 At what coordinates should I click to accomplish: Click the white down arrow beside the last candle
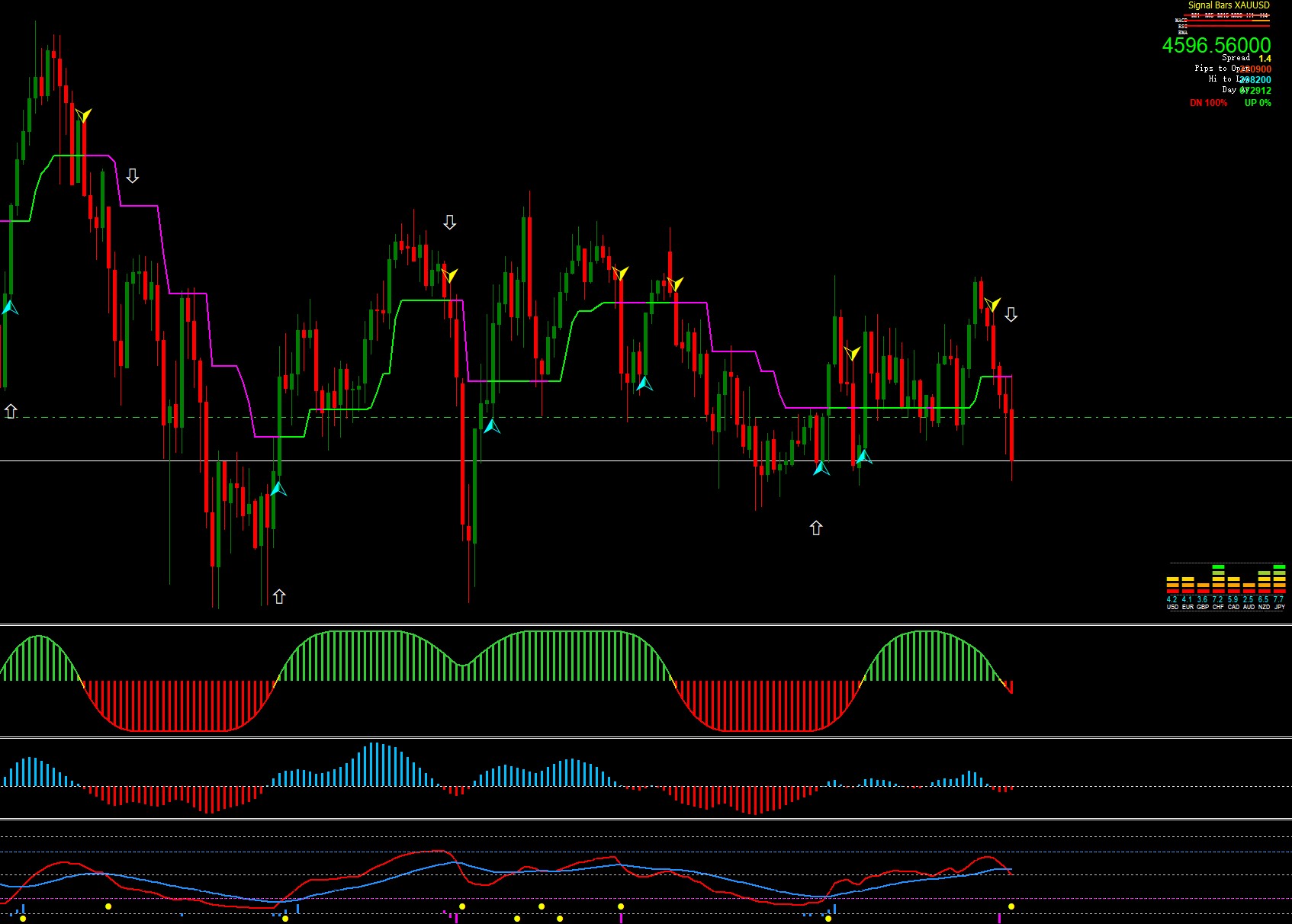[x=1011, y=314]
